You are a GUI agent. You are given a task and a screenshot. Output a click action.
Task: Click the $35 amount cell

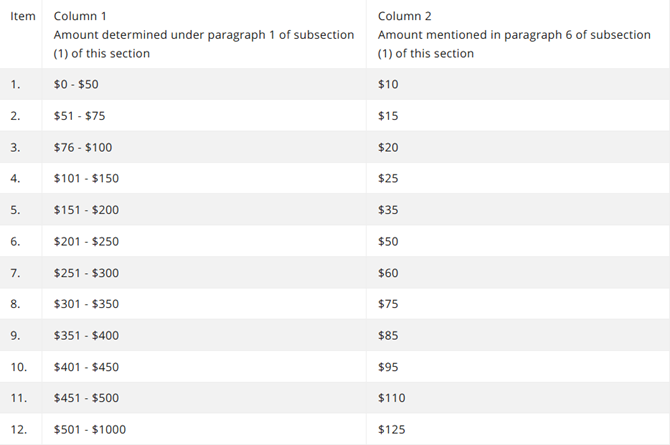(x=388, y=210)
